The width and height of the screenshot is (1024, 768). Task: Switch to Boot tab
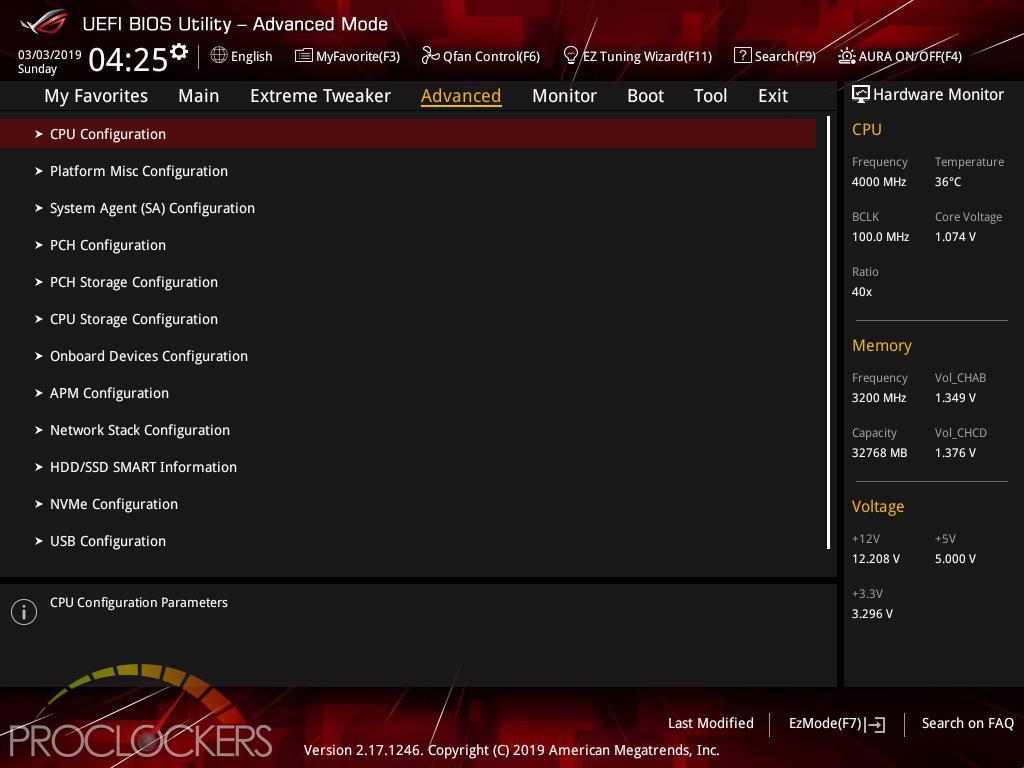pos(645,96)
